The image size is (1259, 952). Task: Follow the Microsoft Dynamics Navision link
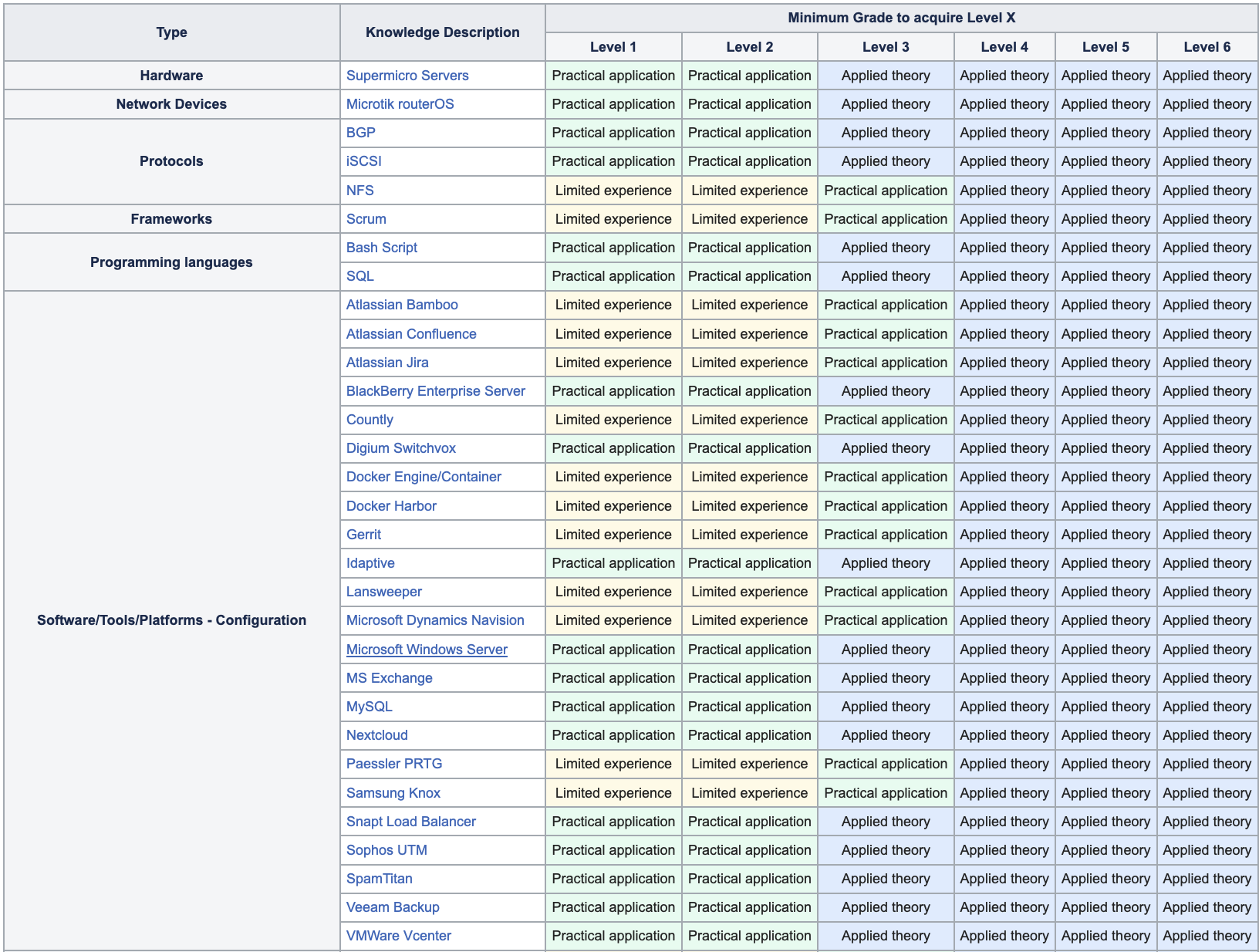tap(434, 620)
